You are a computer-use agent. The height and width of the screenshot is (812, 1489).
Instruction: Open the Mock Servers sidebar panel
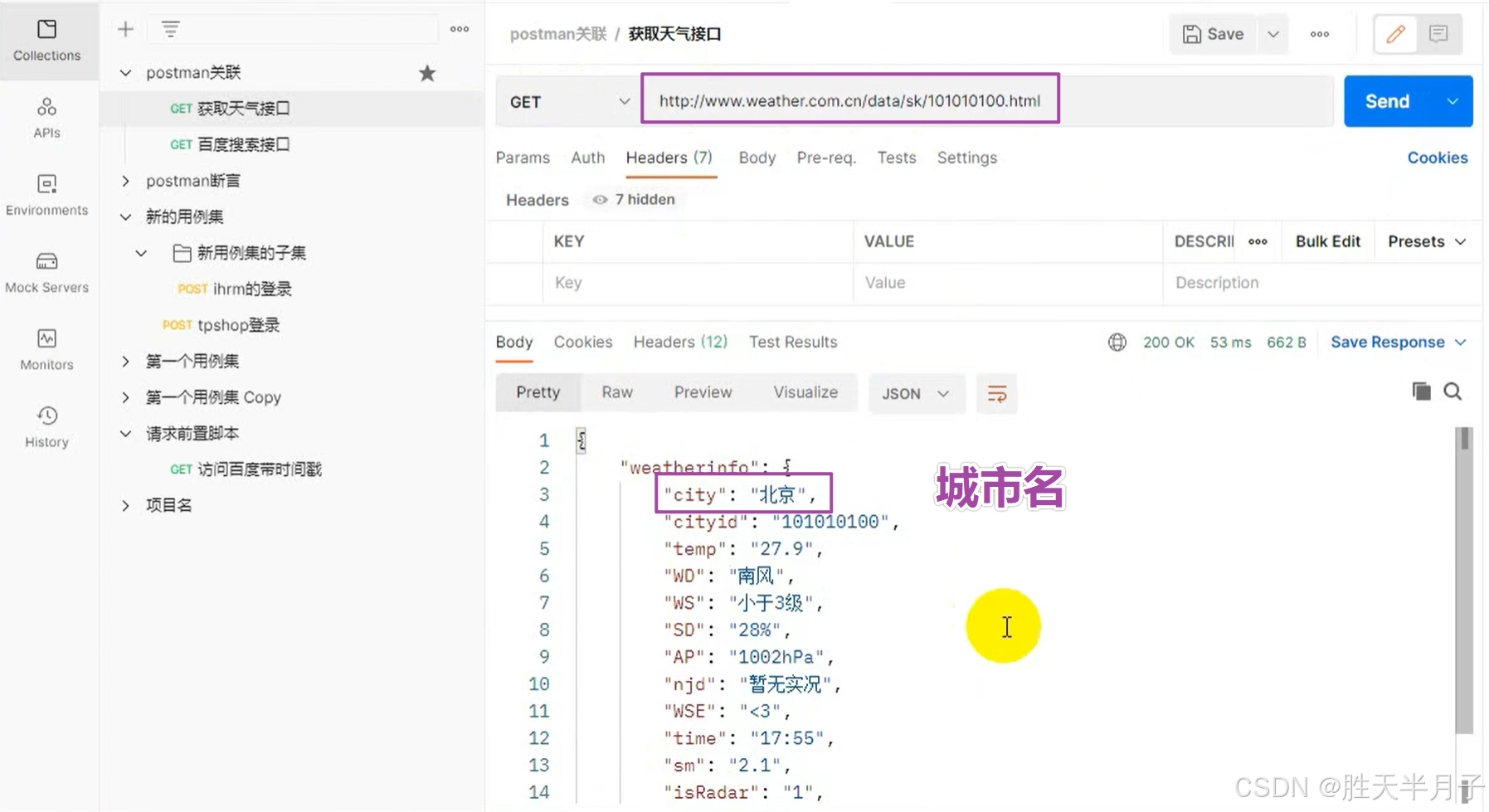47,272
